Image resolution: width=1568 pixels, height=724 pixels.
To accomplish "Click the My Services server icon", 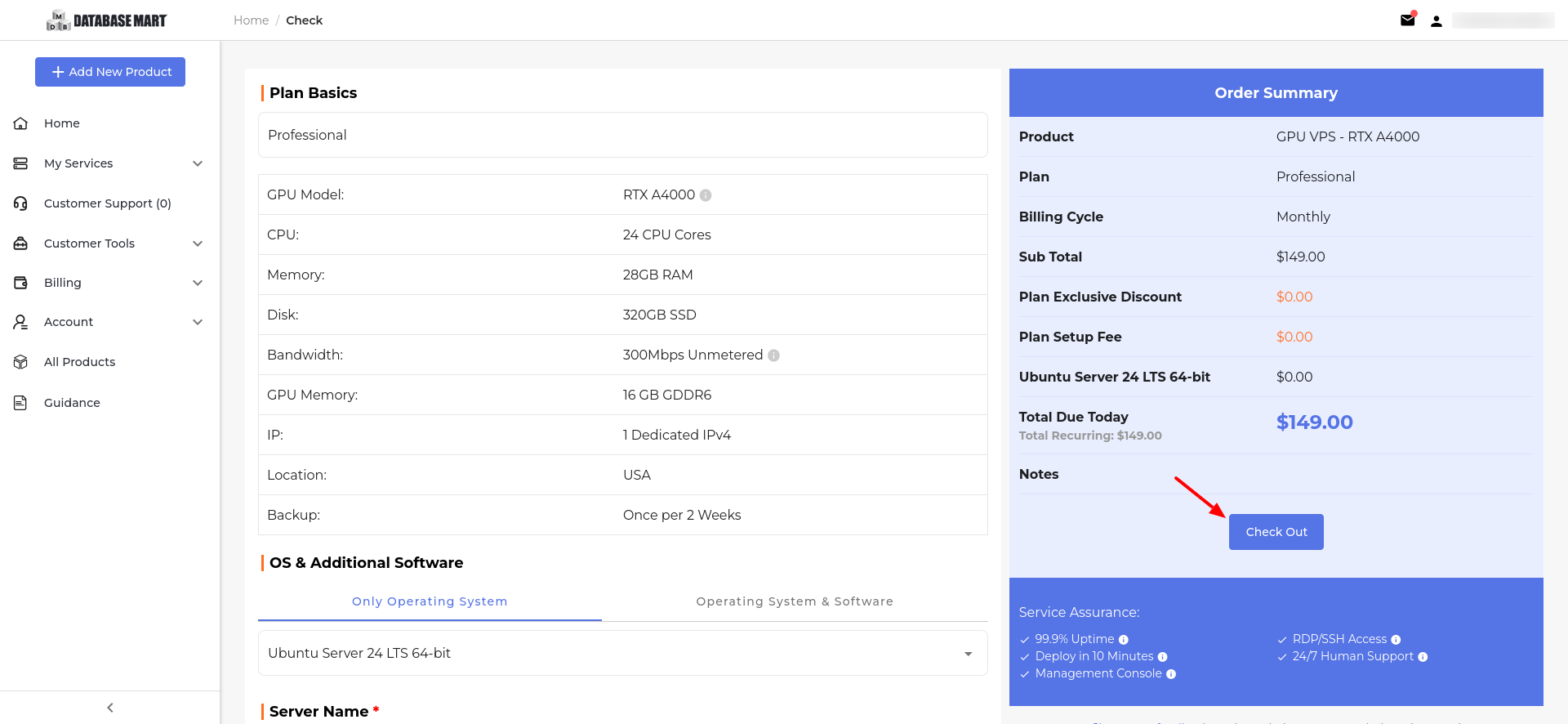I will [x=21, y=163].
